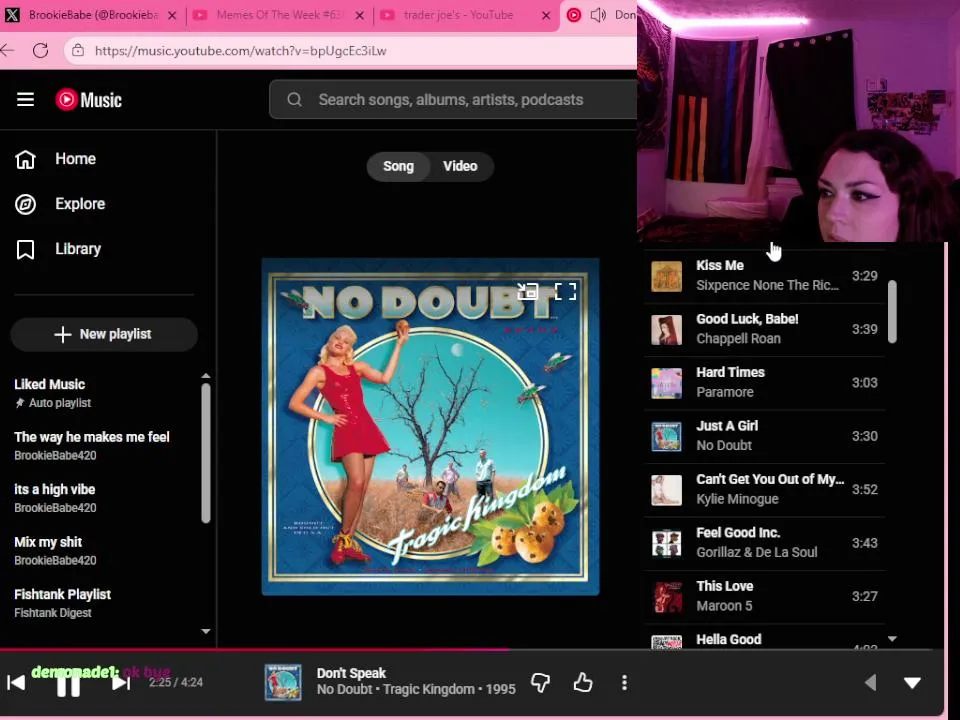Click Good Luck, Babe! queue thumbnail
The width and height of the screenshot is (960, 720).
tap(666, 330)
